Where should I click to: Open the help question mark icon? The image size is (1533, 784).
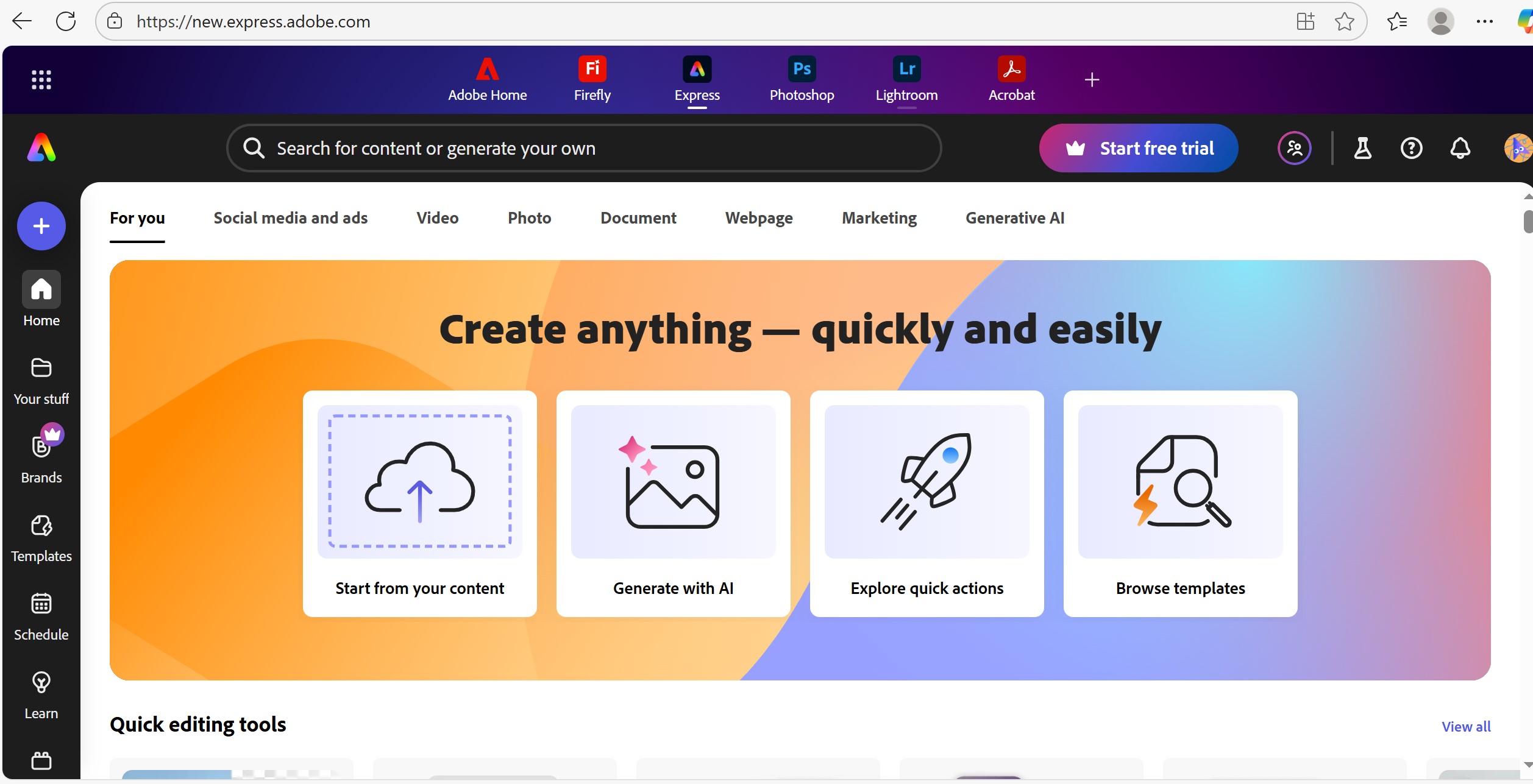[1411, 148]
